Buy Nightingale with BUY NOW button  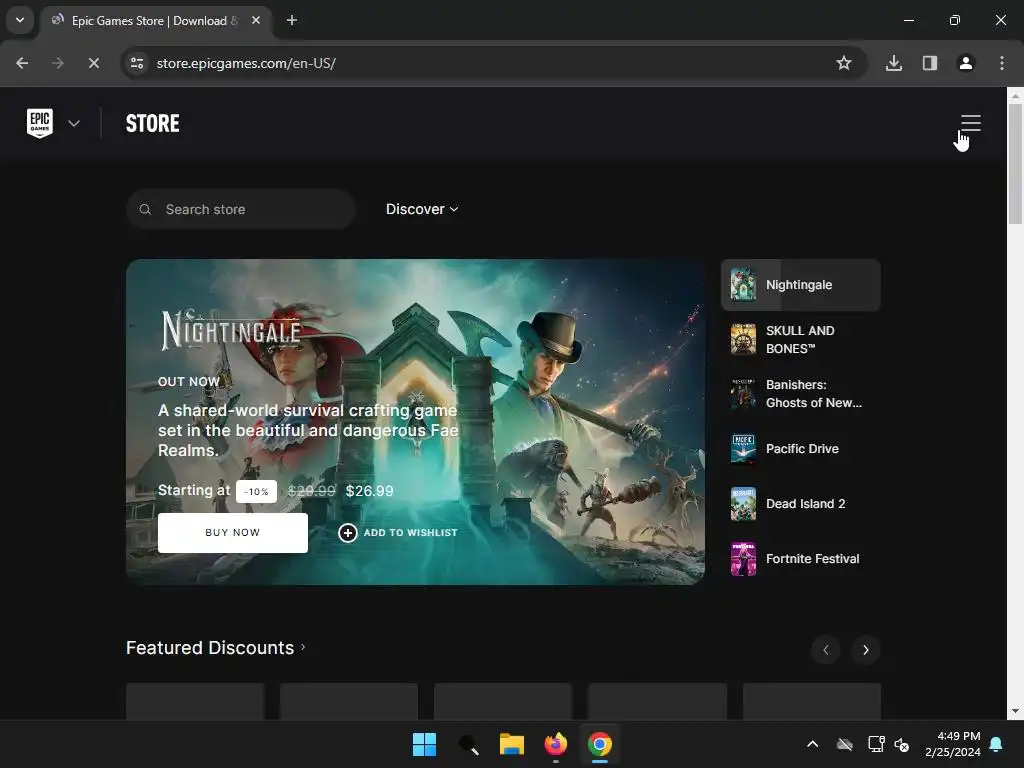click(232, 532)
